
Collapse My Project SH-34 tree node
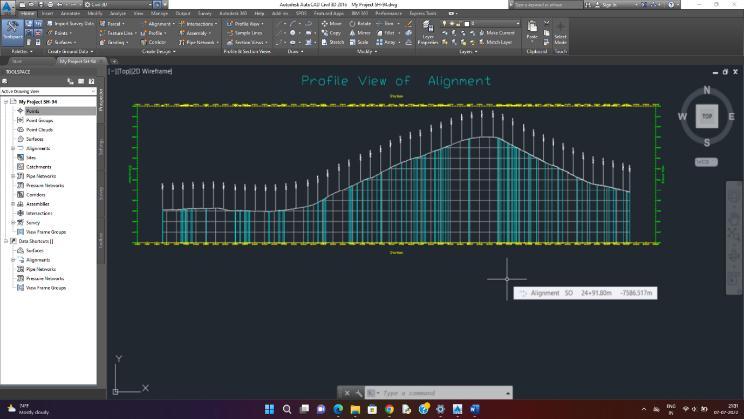pos(6,102)
